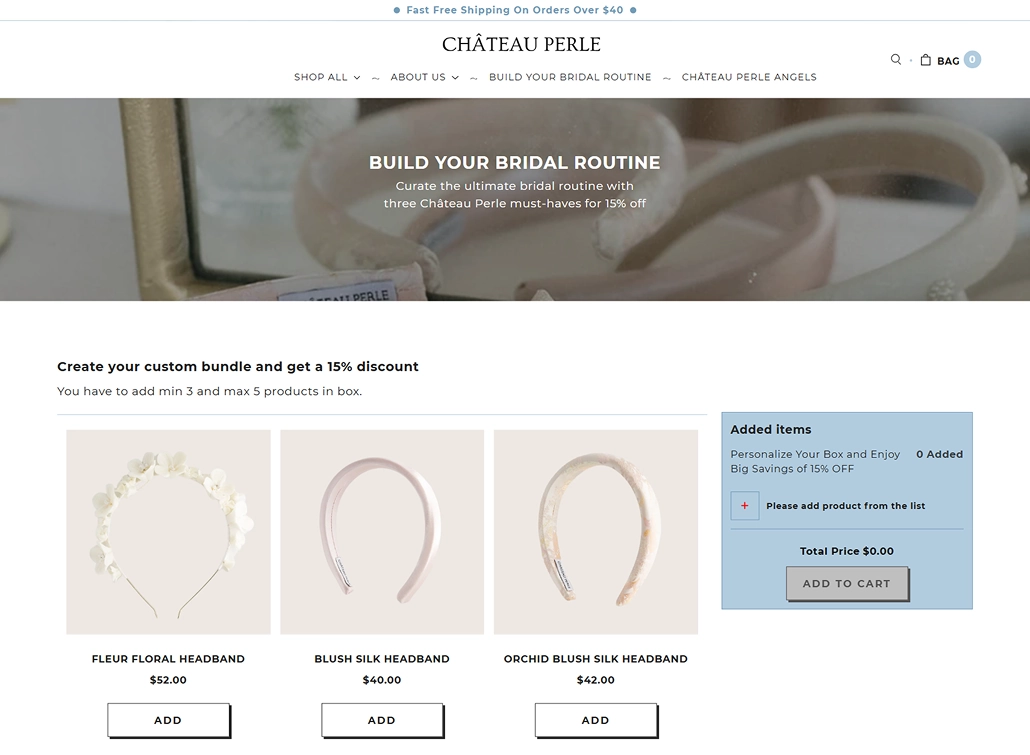Click the Add To Cart button
Image resolution: width=1030 pixels, height=755 pixels.
[847, 583]
